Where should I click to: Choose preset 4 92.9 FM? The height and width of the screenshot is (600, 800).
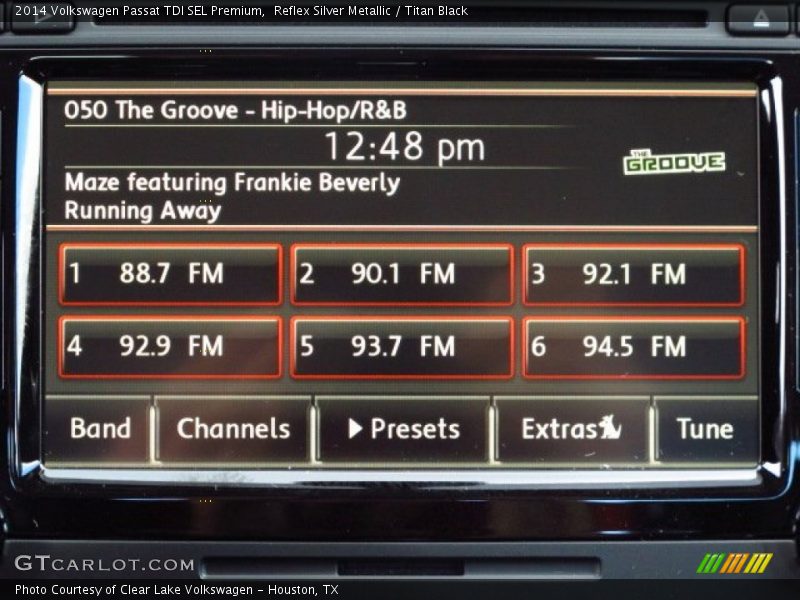click(170, 347)
